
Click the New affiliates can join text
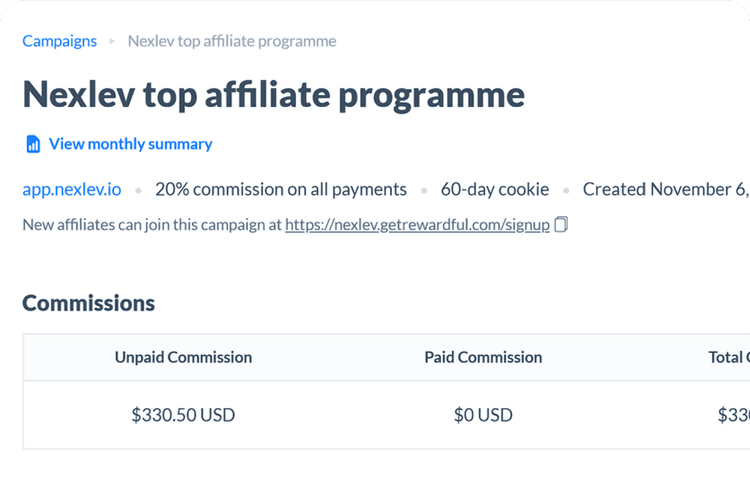coord(152,224)
